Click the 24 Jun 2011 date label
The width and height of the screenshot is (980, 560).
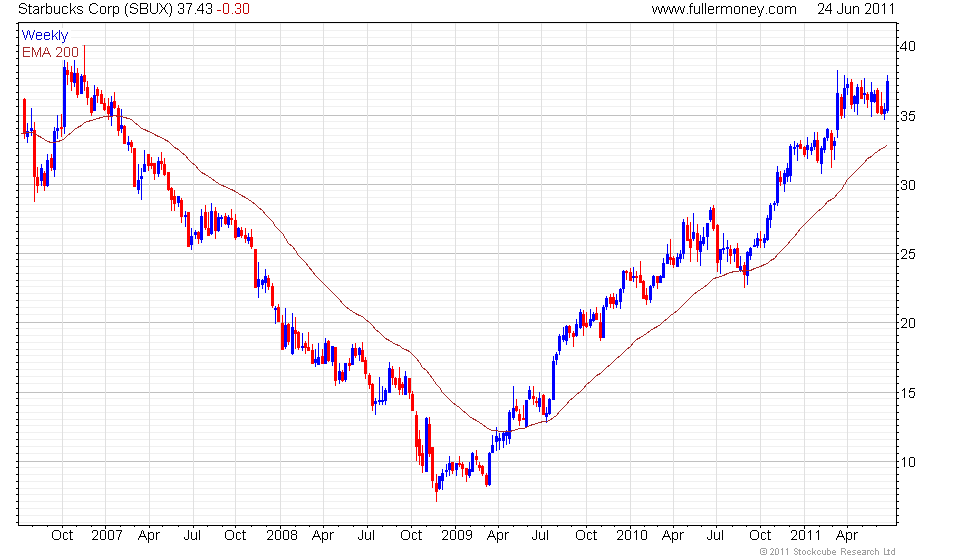click(854, 9)
